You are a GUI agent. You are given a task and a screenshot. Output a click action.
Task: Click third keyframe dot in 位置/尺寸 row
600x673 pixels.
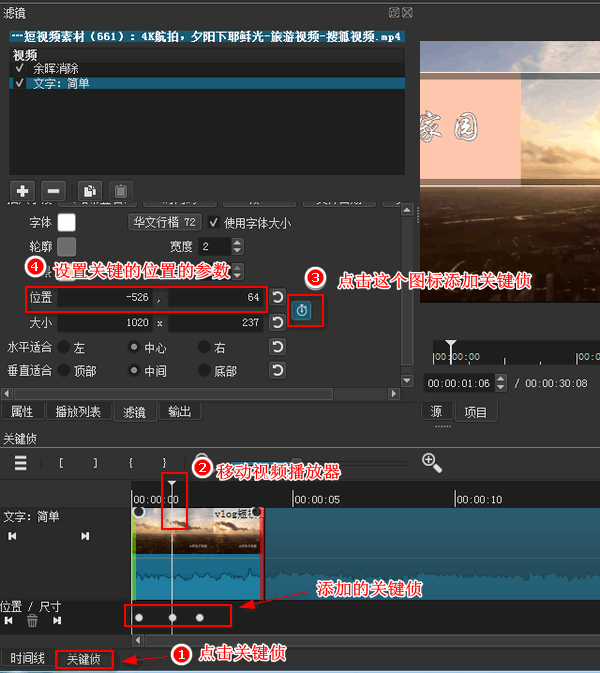[200, 618]
